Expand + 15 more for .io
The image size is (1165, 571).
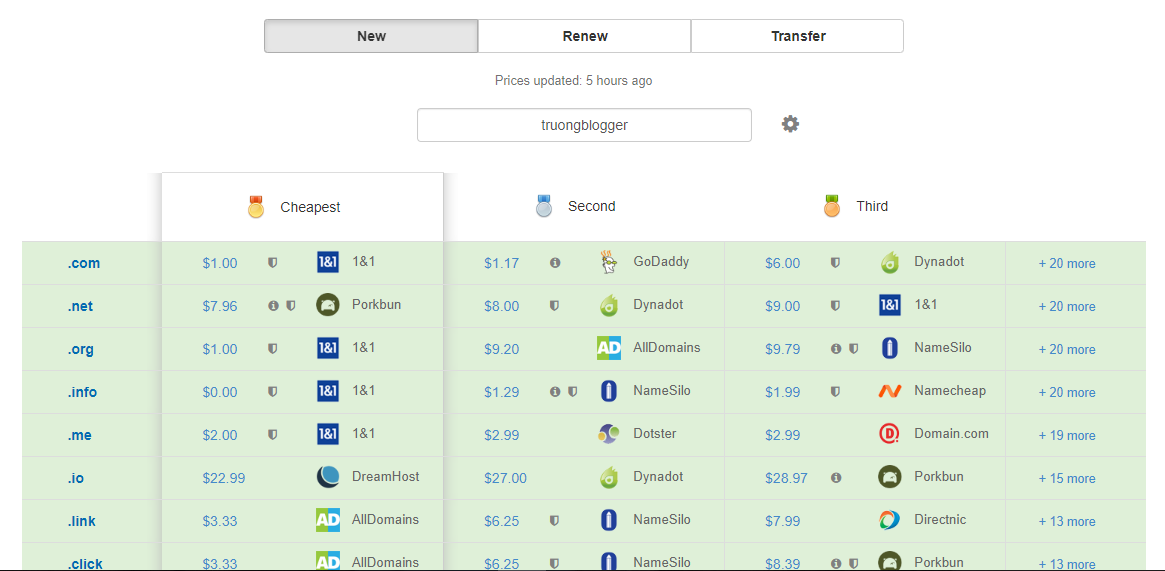tap(1067, 479)
